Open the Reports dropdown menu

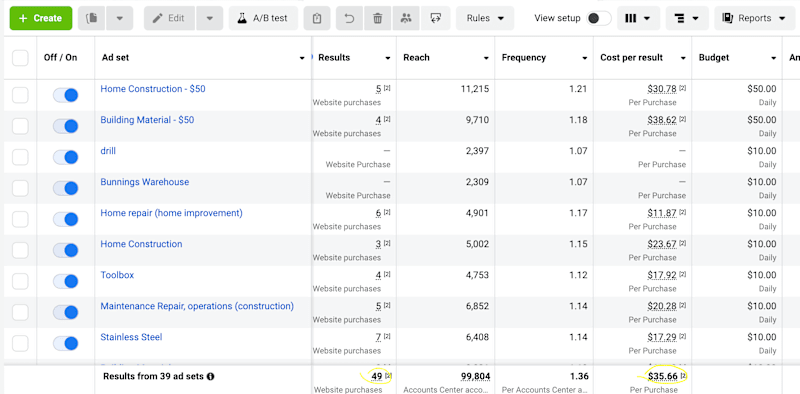pos(755,18)
